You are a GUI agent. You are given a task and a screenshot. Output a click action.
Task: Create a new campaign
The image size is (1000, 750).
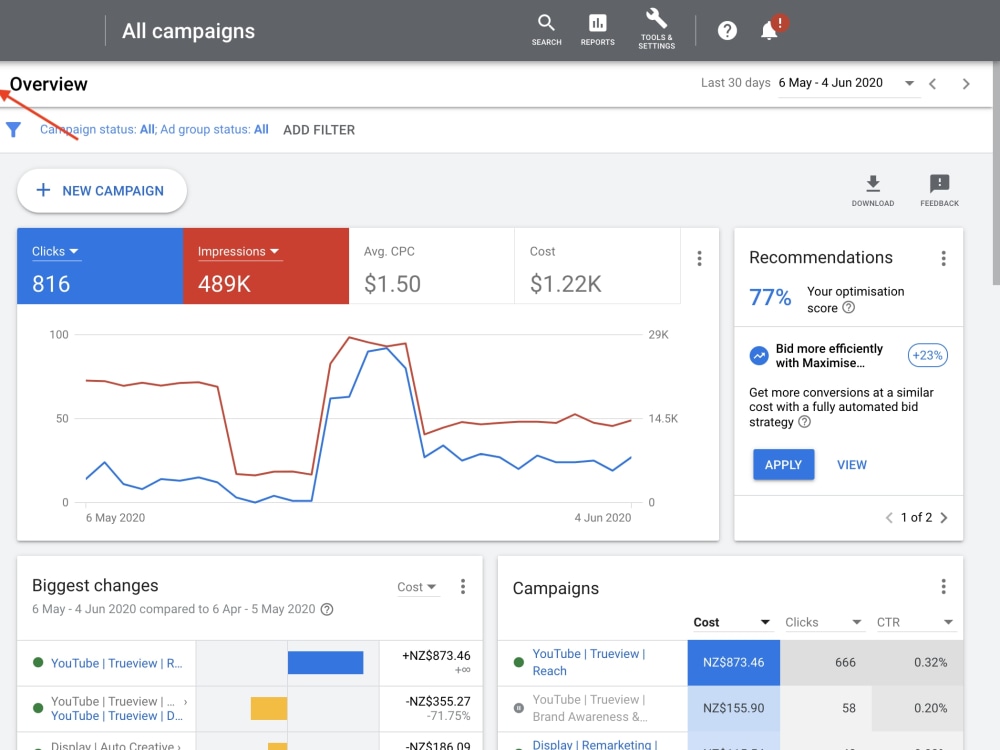(102, 191)
